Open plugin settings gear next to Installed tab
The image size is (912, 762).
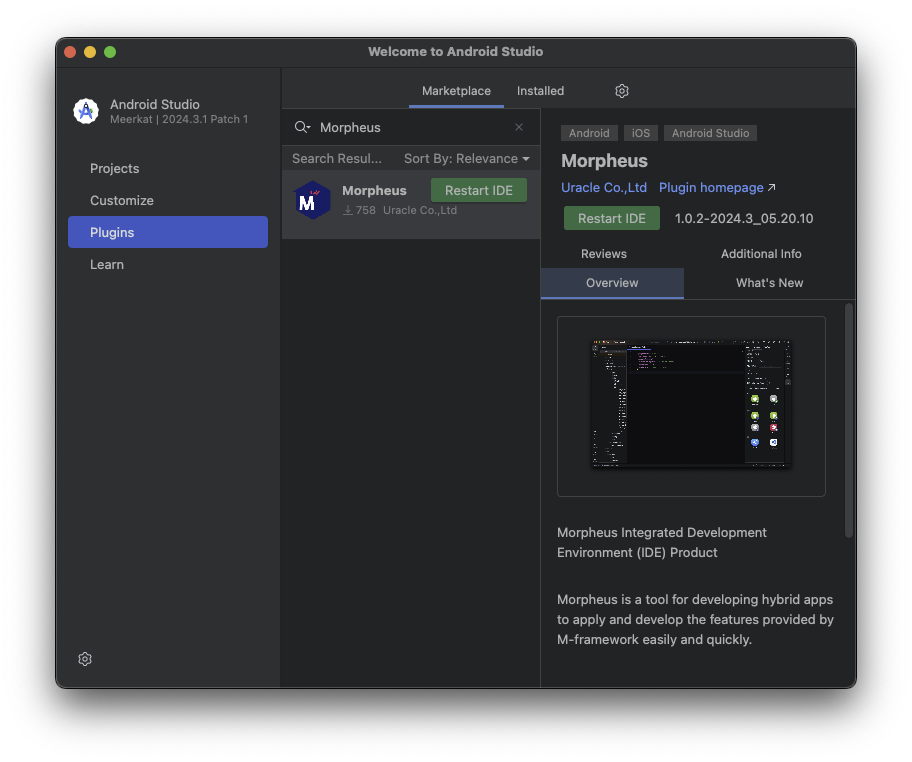click(x=622, y=91)
